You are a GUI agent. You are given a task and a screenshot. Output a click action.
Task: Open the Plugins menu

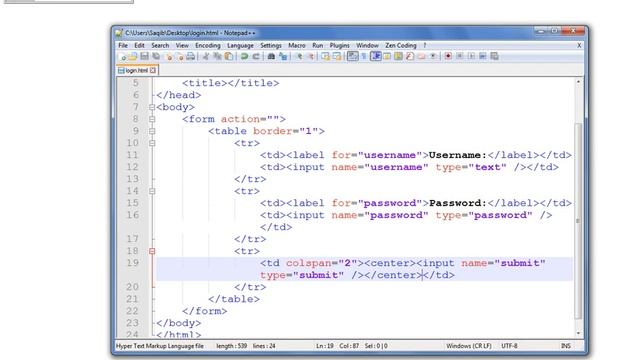pos(340,45)
